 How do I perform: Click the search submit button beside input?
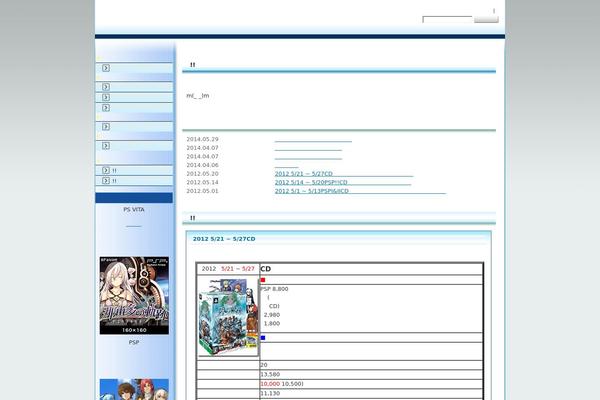[x=486, y=20]
